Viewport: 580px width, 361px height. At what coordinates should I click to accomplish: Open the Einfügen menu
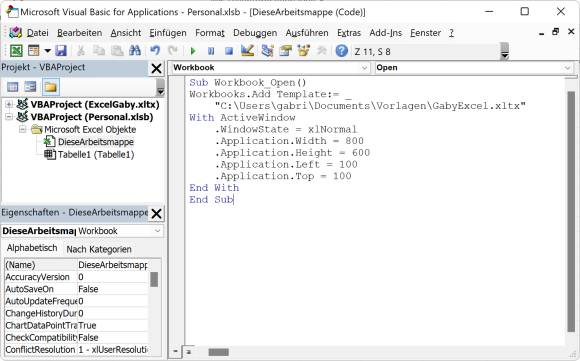click(x=168, y=33)
